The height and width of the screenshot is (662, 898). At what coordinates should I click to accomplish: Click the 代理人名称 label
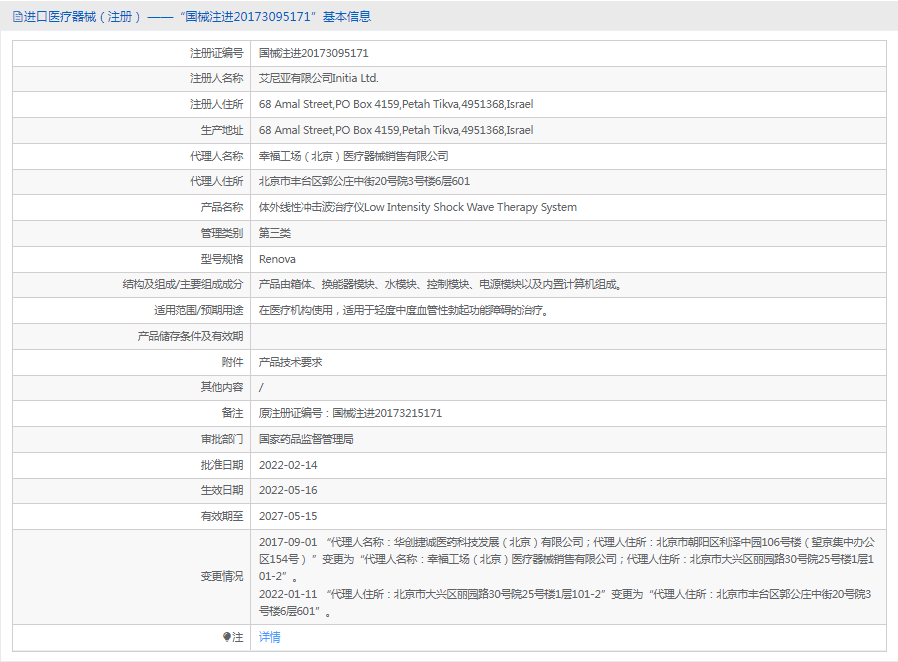216,156
